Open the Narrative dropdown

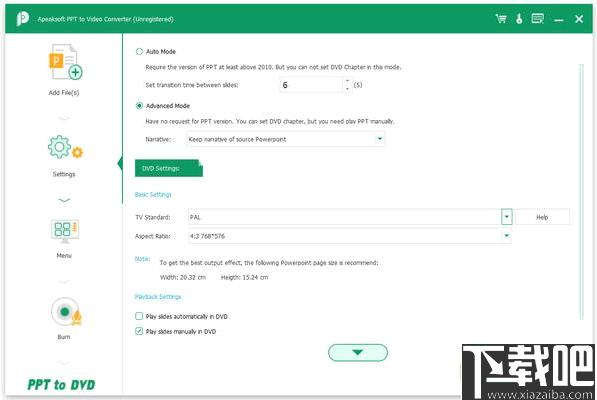pos(285,139)
